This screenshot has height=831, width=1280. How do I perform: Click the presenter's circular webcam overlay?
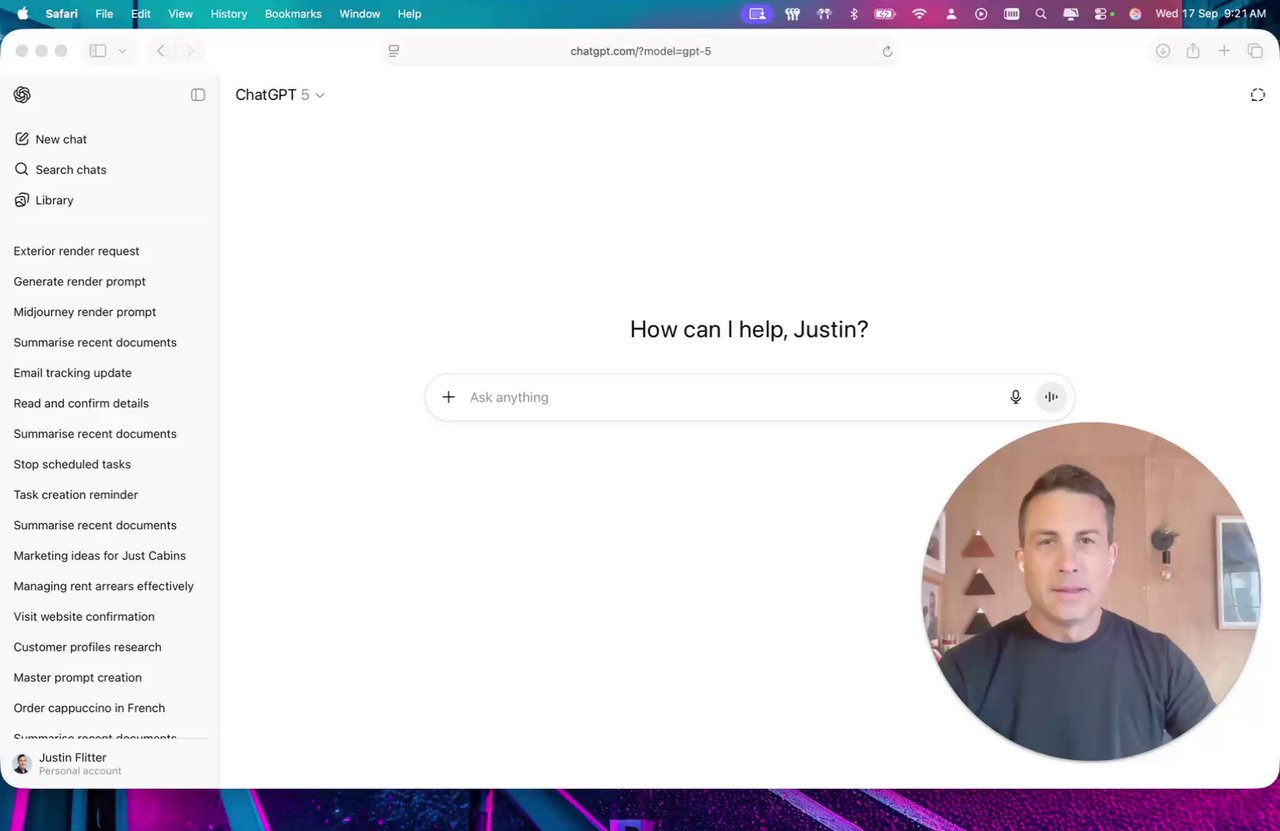[x=1090, y=591]
